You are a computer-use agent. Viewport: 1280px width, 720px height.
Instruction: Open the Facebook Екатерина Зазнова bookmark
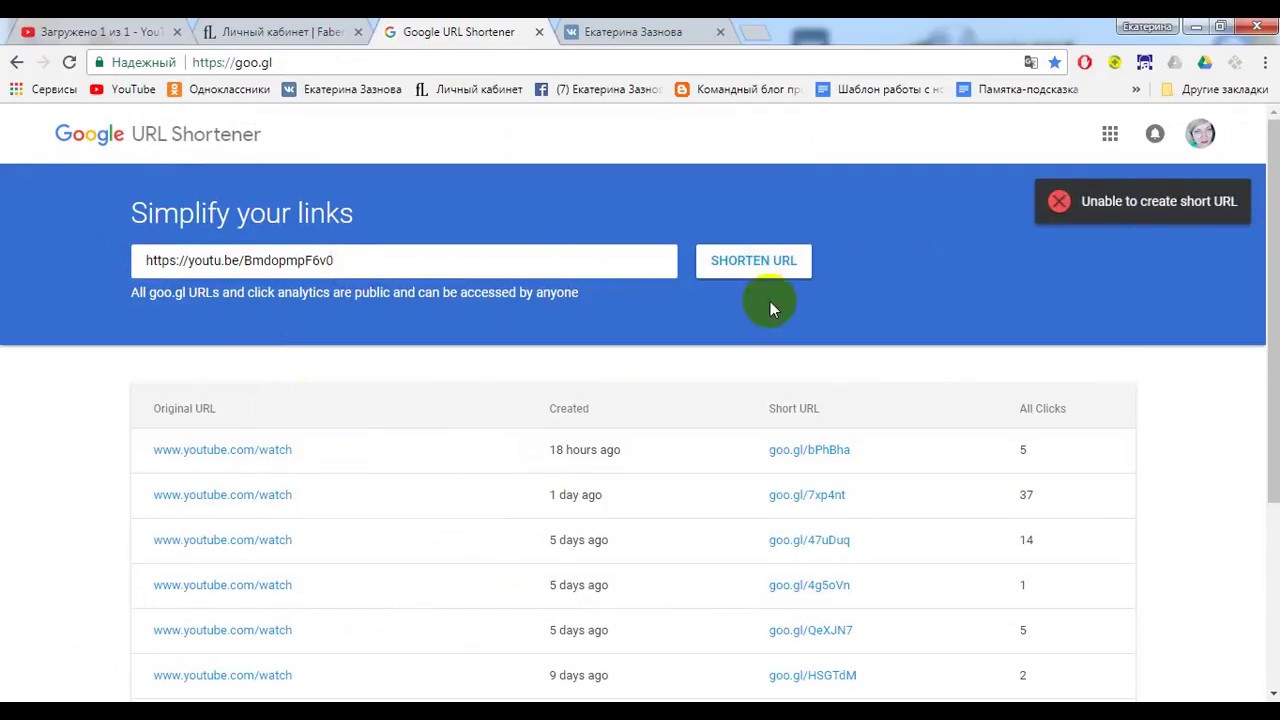click(x=598, y=89)
